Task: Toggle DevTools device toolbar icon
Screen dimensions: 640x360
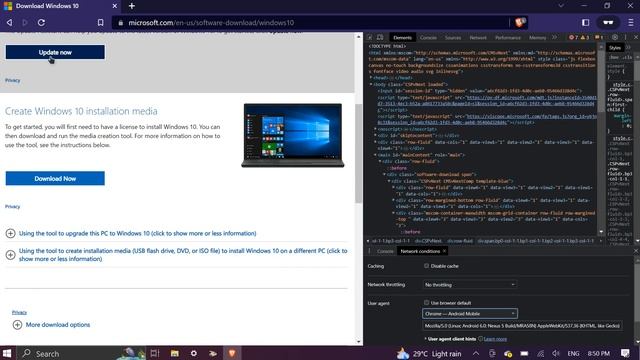Action: [x=380, y=37]
